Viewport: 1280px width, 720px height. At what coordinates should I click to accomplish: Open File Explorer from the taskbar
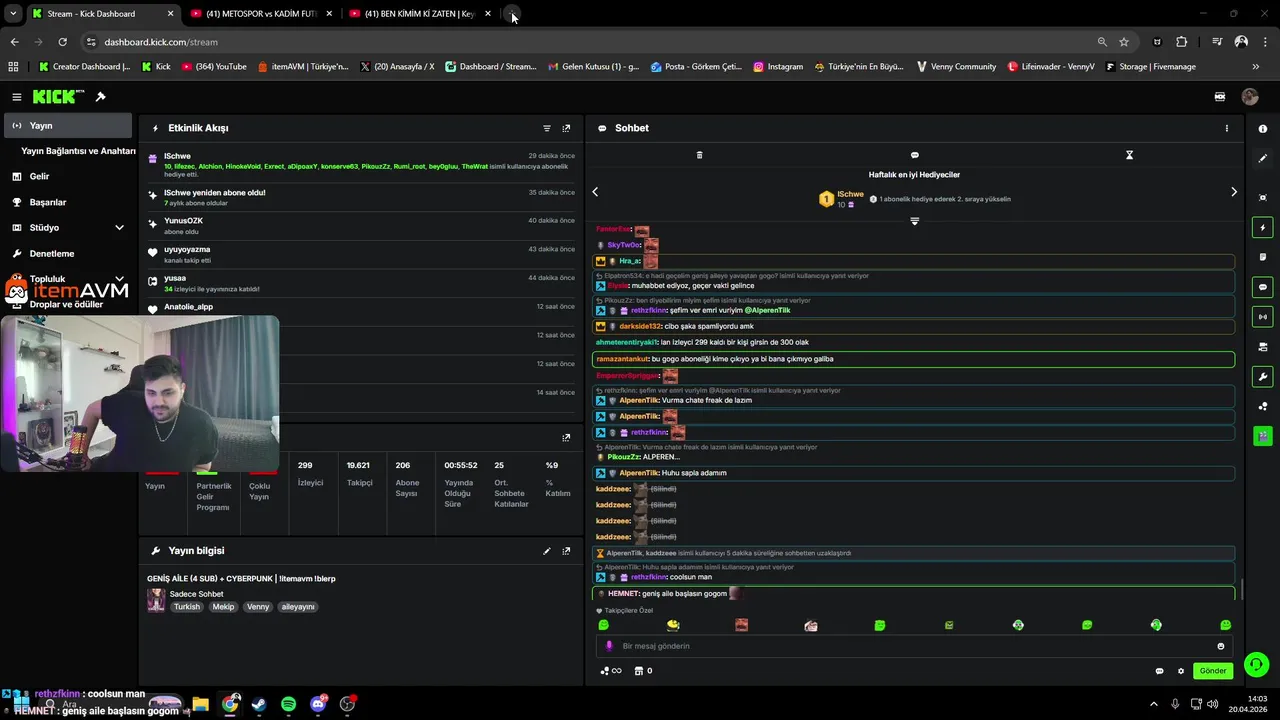(200, 704)
